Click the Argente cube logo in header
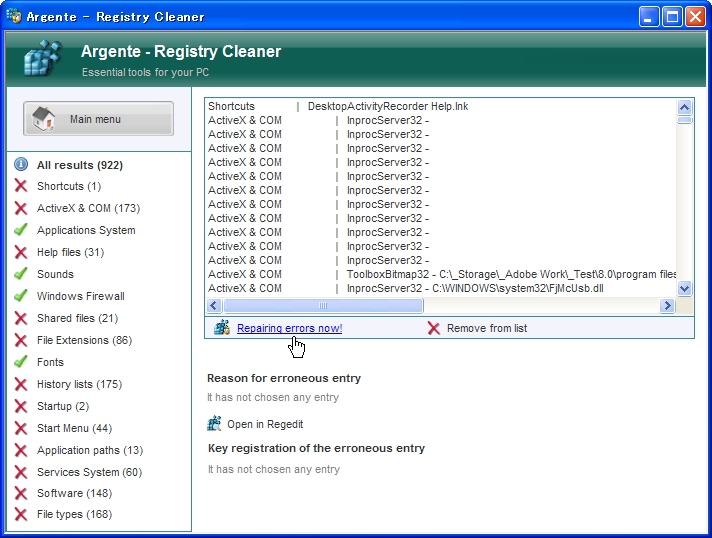This screenshot has width=712, height=538. (x=42, y=58)
